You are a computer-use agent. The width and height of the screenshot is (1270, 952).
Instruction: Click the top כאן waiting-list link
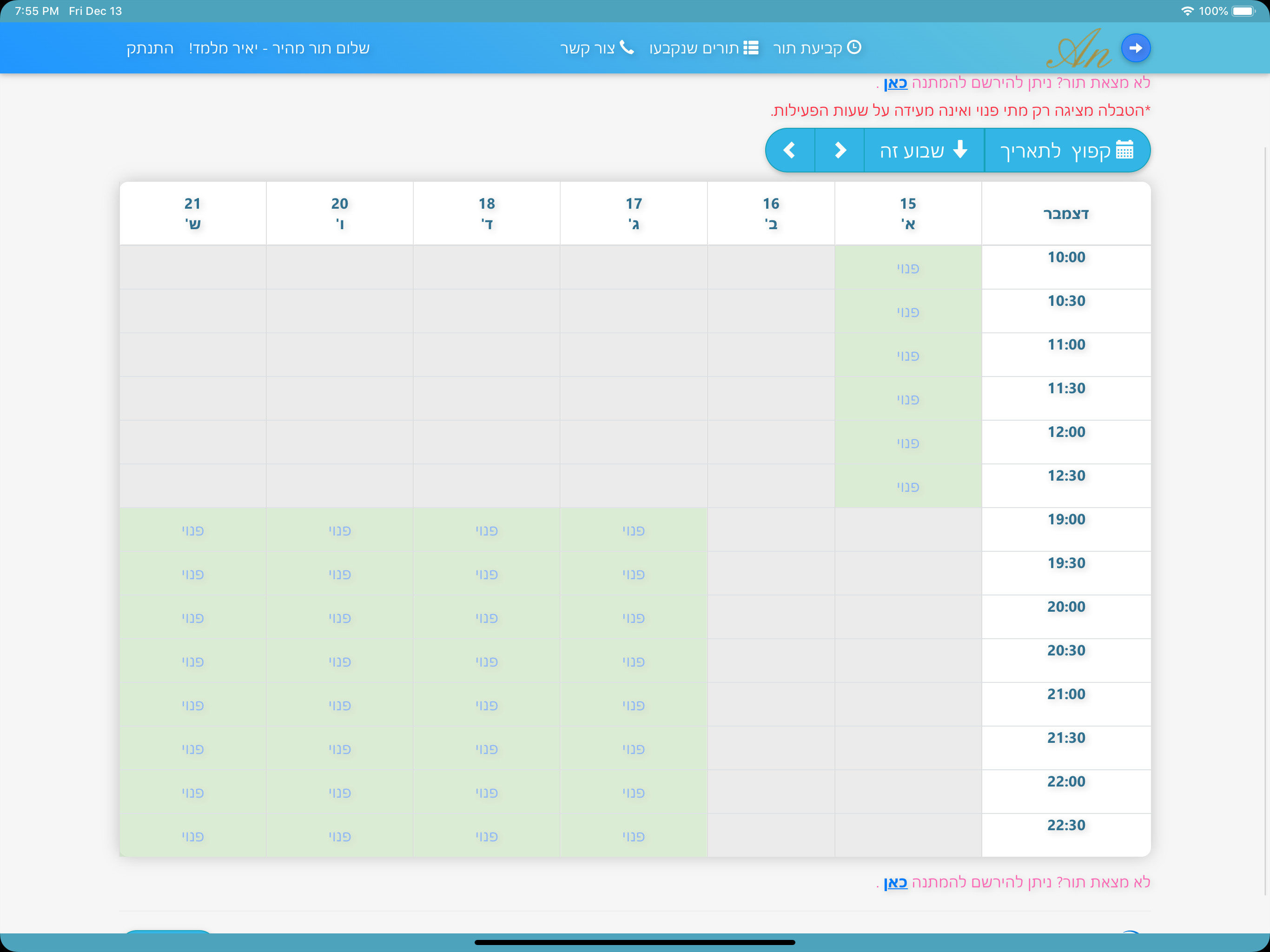895,83
